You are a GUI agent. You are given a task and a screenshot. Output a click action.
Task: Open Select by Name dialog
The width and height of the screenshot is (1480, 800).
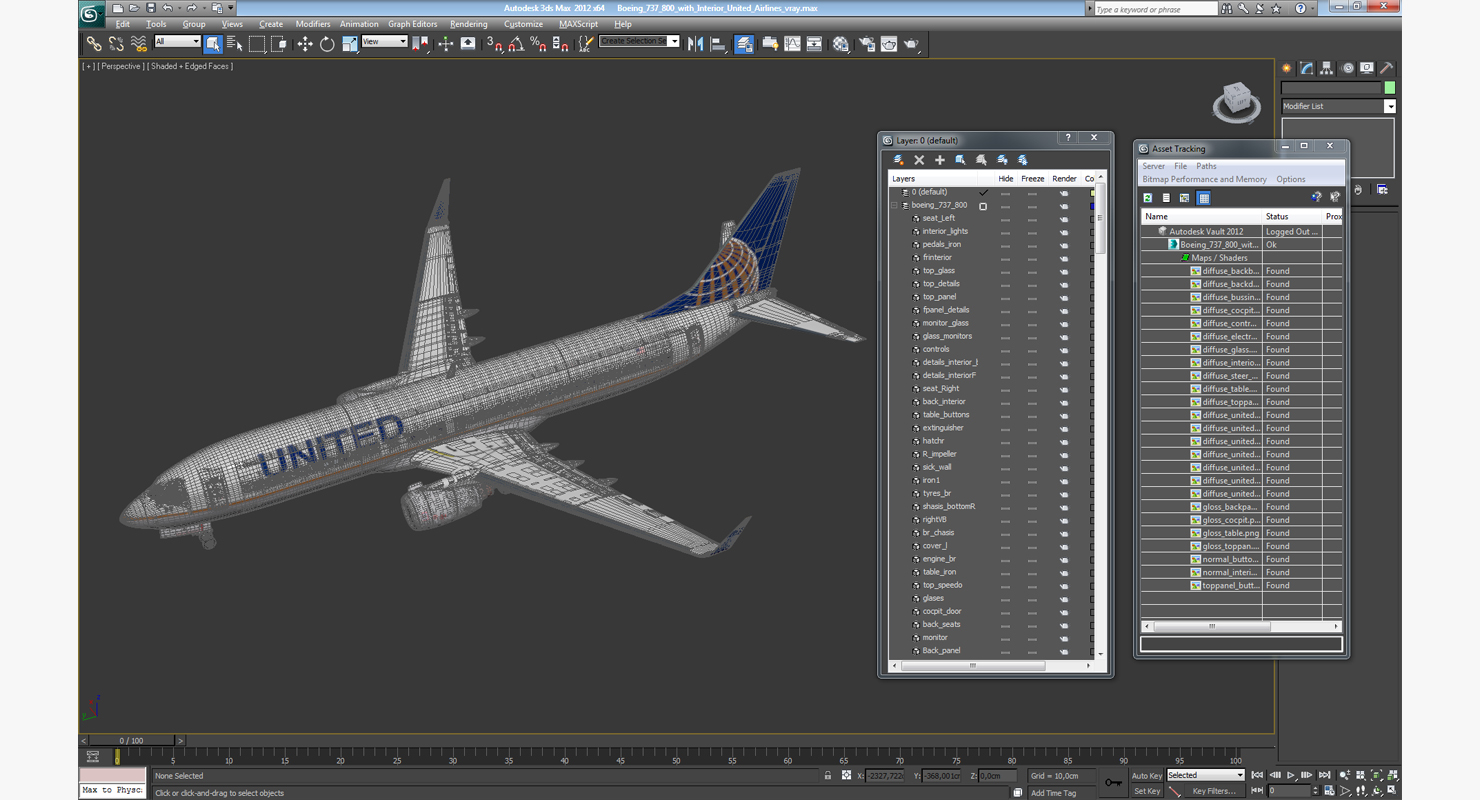coord(235,43)
